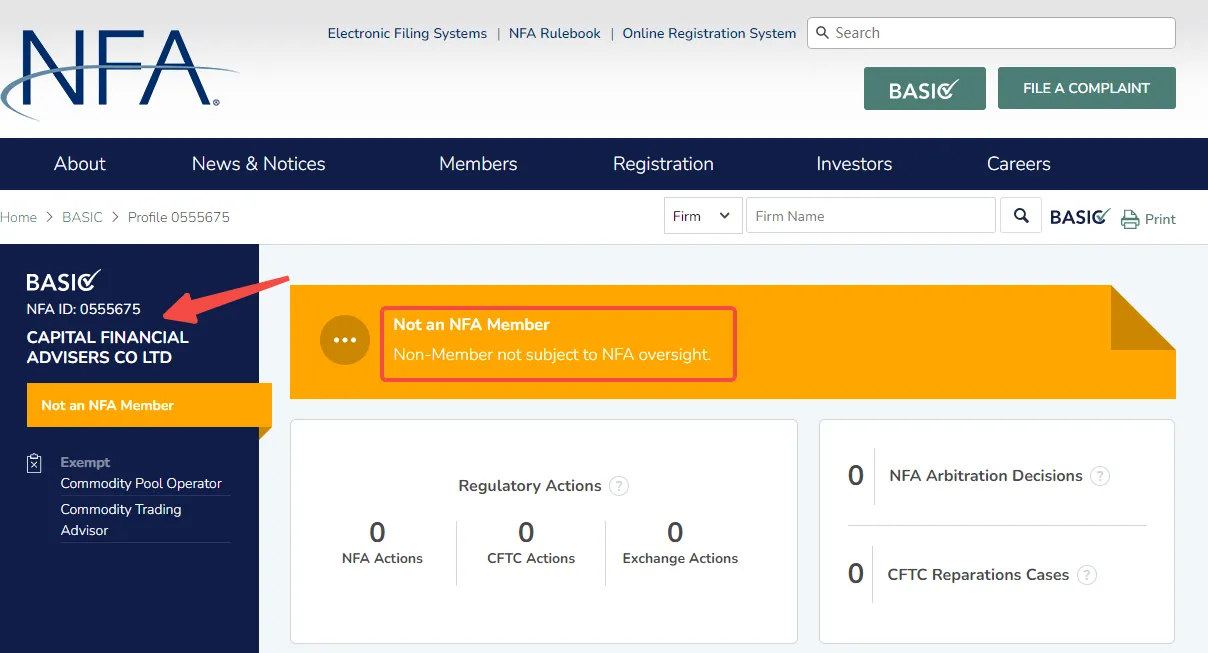Image resolution: width=1208 pixels, height=653 pixels.
Task: Go to Home in the breadcrumb
Action: [x=18, y=217]
